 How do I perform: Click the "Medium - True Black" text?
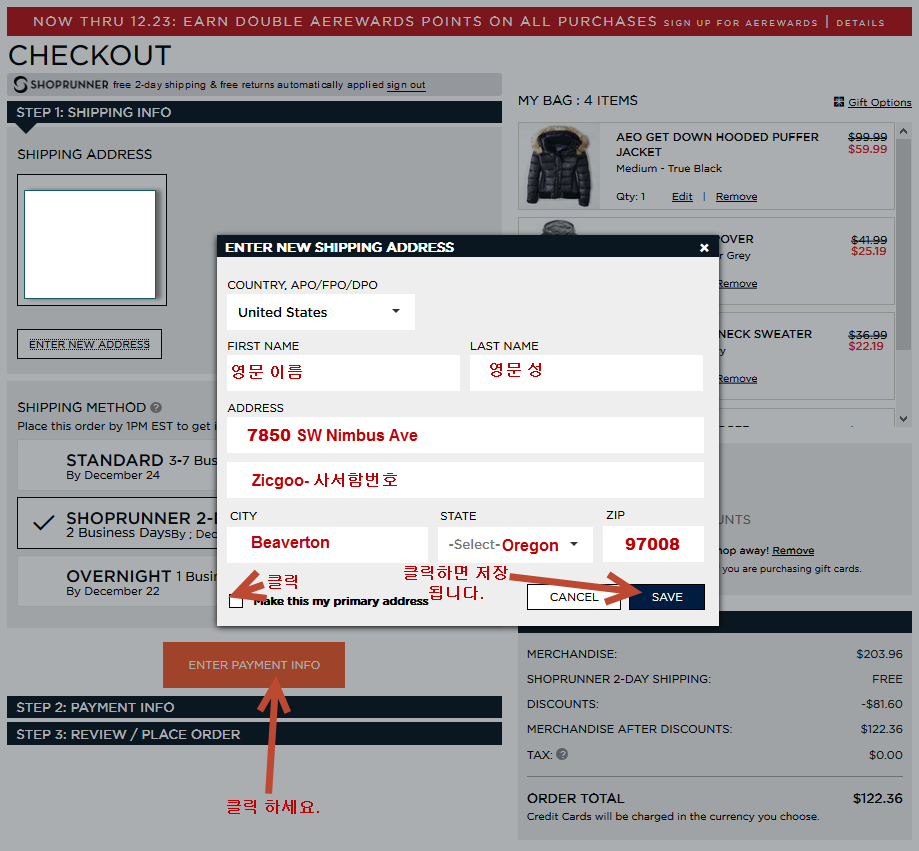pos(669,168)
